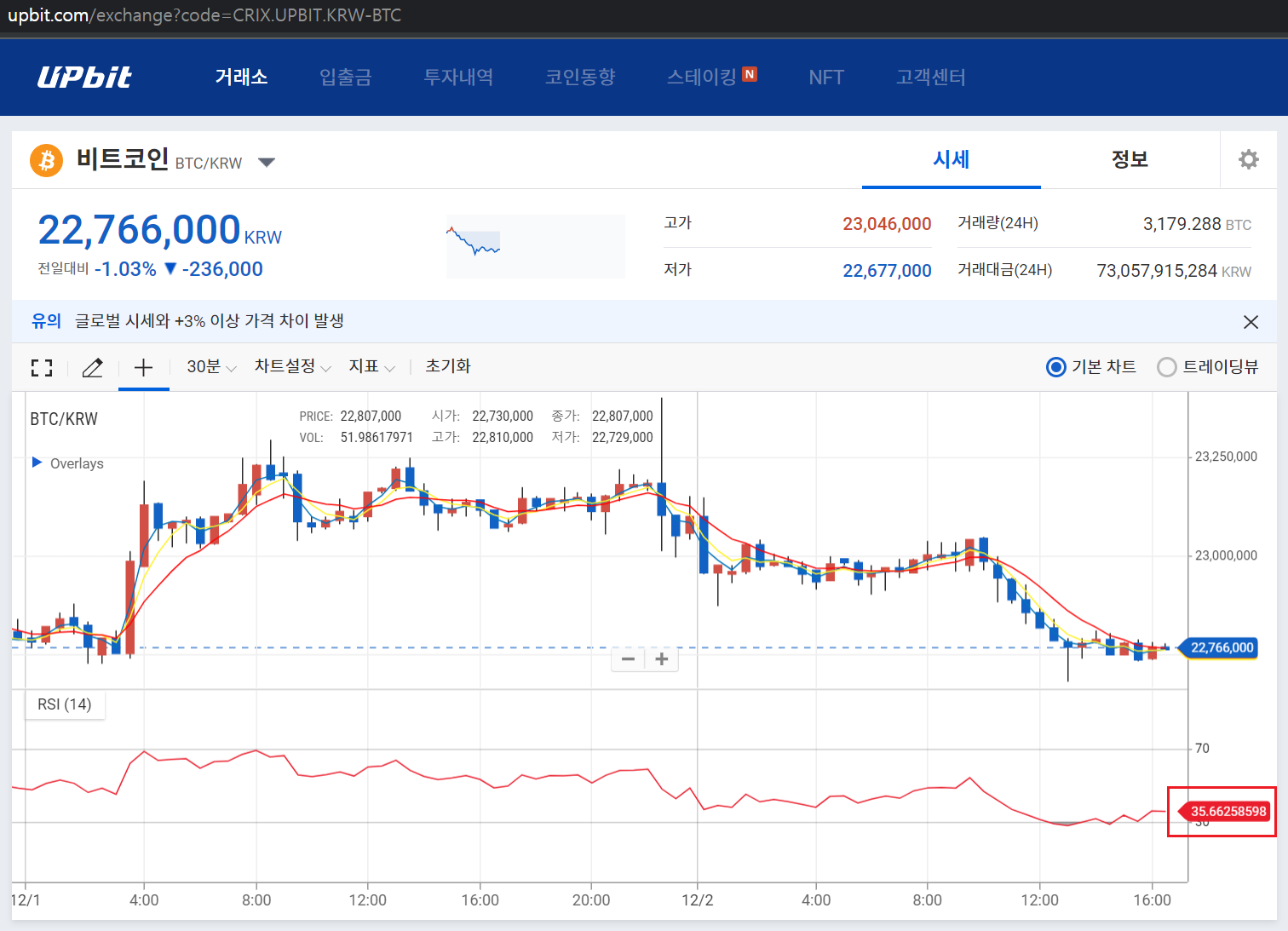Viewport: 1288px width, 931px height.
Task: Click the low price 22,677,000
Action: 887,271
